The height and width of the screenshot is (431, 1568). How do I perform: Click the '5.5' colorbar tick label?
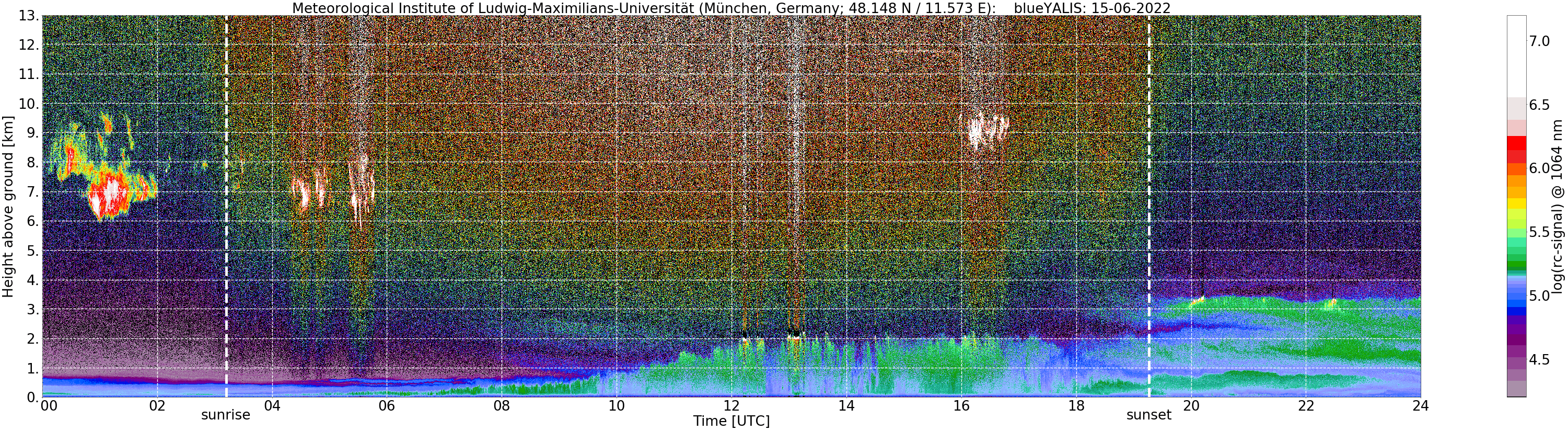pyautogui.click(x=1539, y=232)
